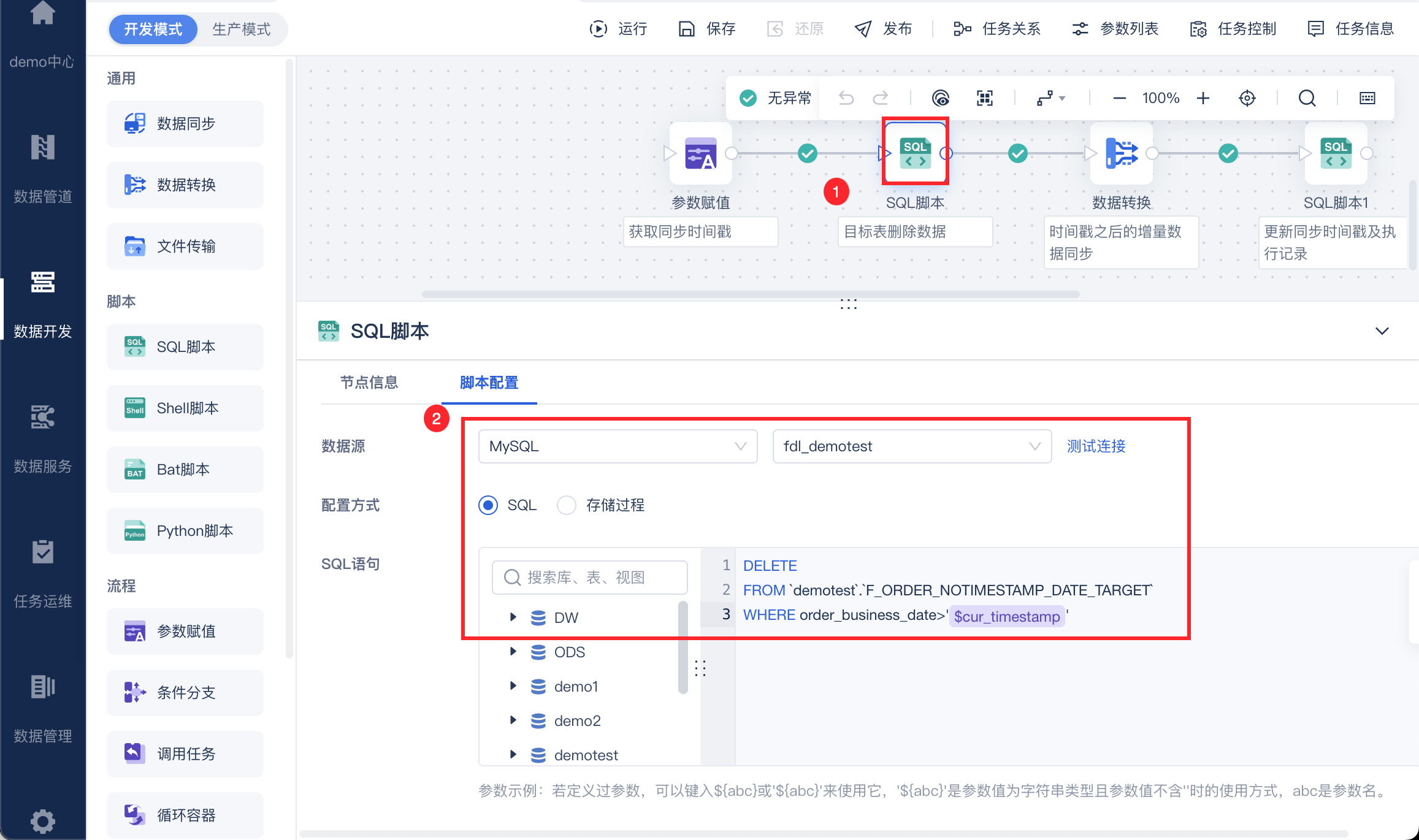Viewport: 1419px width, 840px height.
Task: Open 数据管道 in left sidebar
Action: [x=42, y=166]
